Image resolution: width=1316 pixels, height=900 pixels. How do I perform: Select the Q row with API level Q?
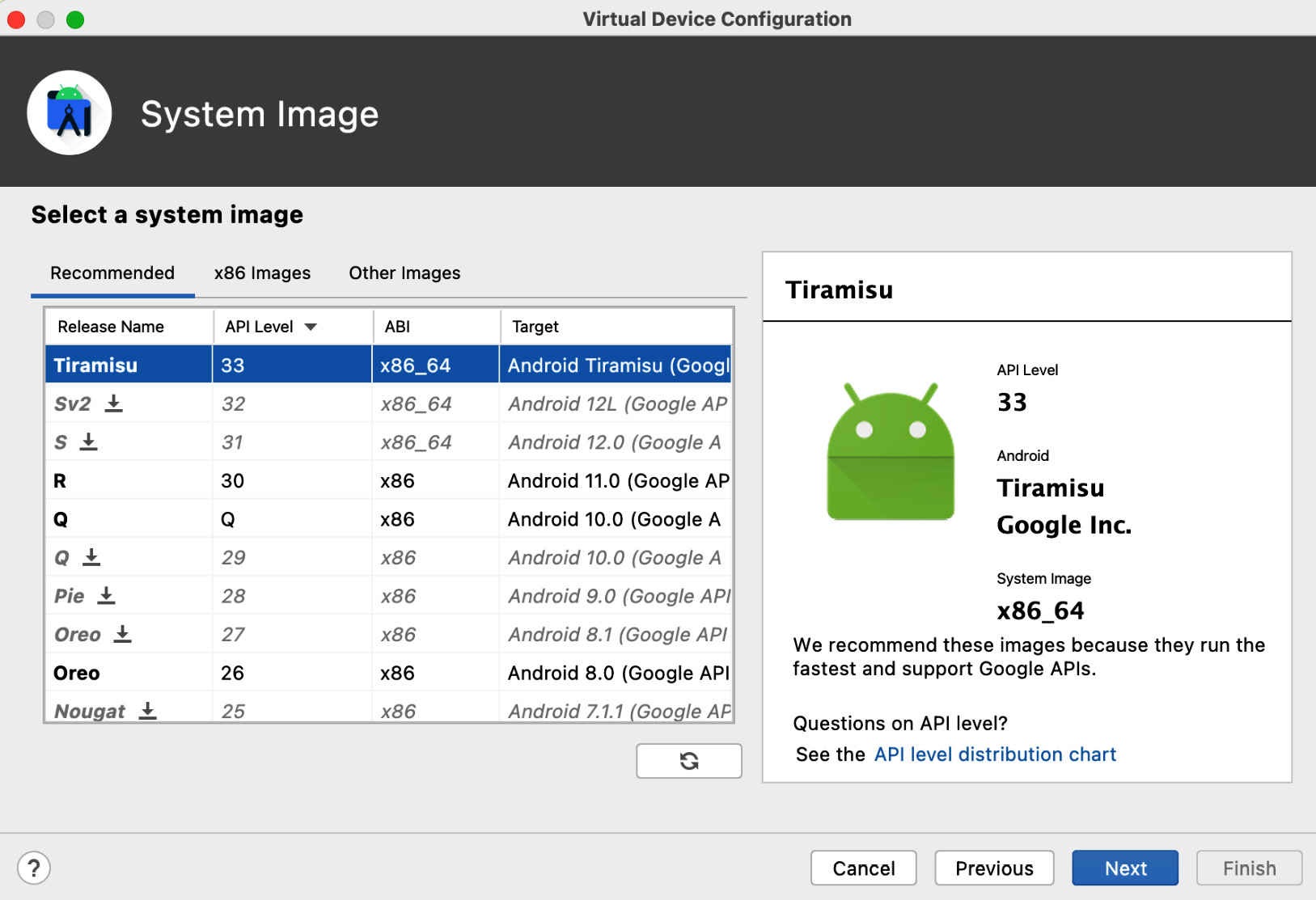[x=388, y=518]
